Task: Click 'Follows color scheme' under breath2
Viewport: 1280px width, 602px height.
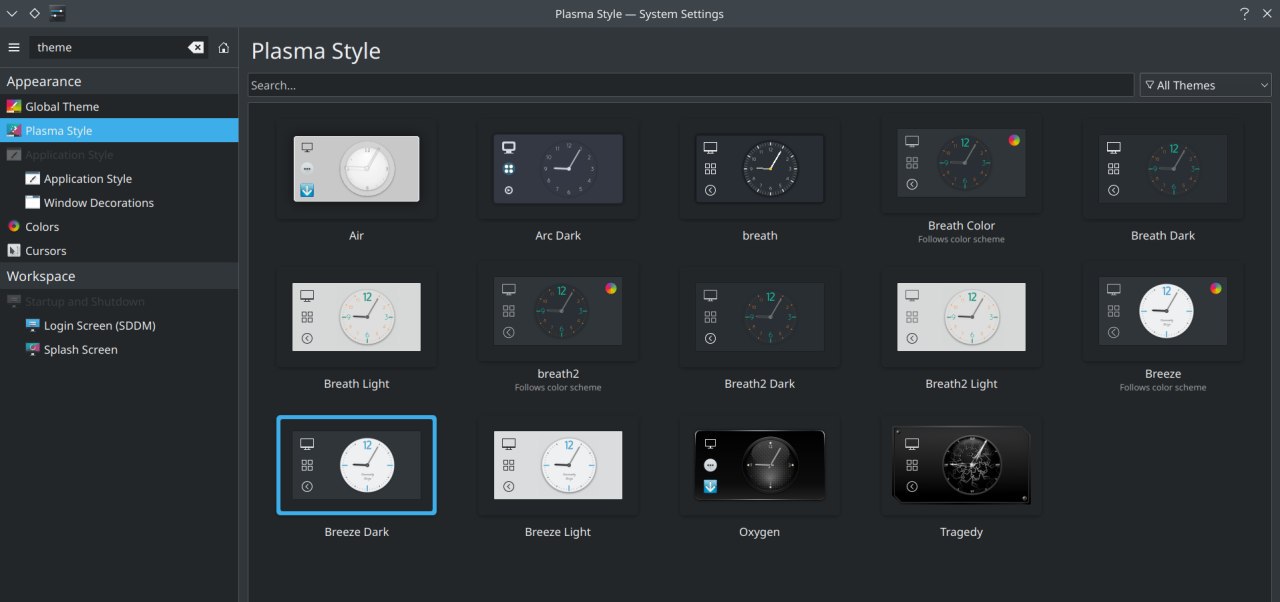Action: tap(558, 388)
